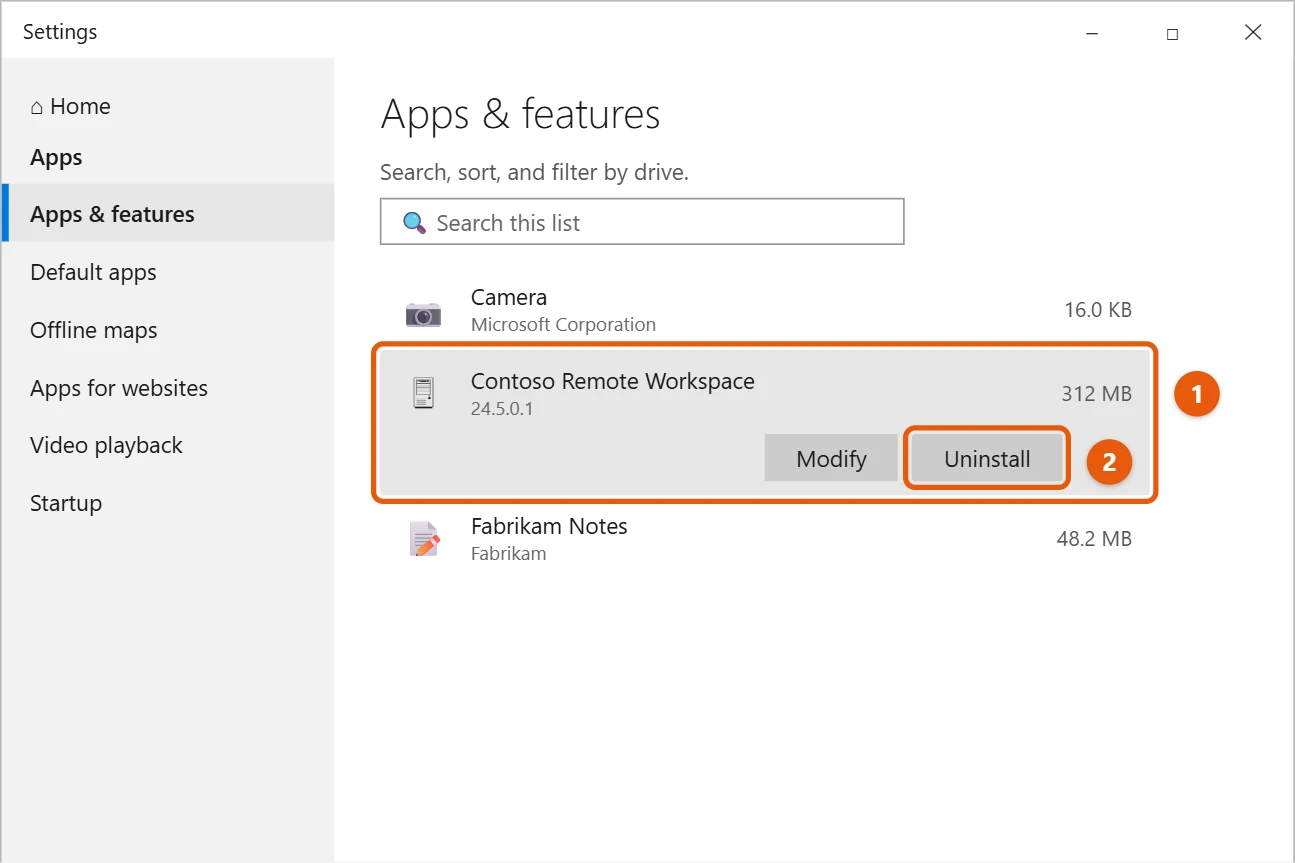
Task: Click the 312 MB size value
Action: coord(1096,394)
